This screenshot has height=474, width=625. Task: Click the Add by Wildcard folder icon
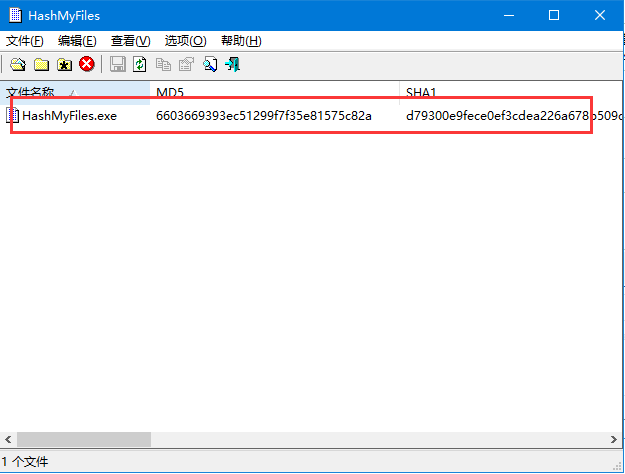click(x=64, y=64)
